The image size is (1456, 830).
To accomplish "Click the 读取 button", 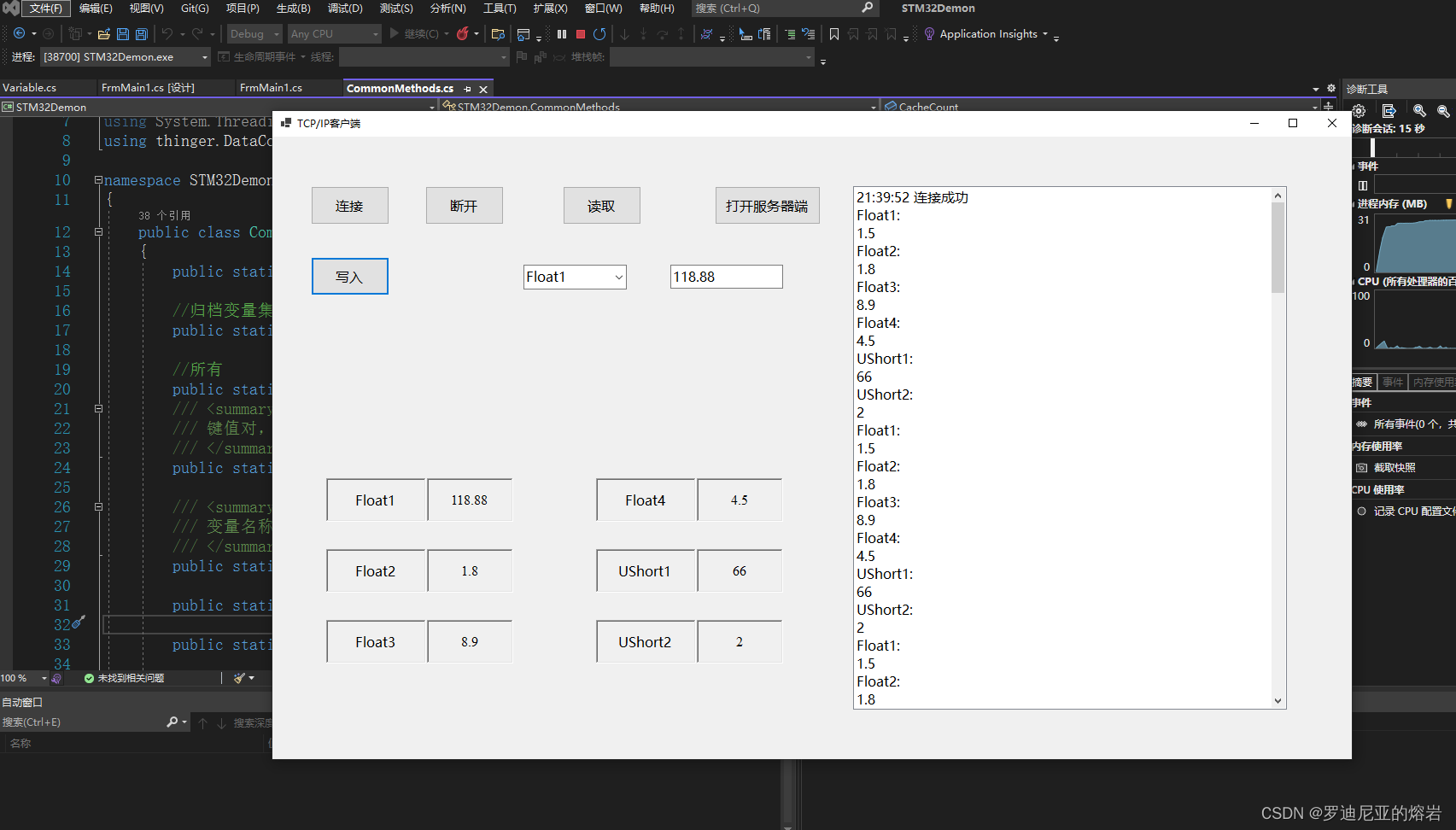I will (602, 206).
